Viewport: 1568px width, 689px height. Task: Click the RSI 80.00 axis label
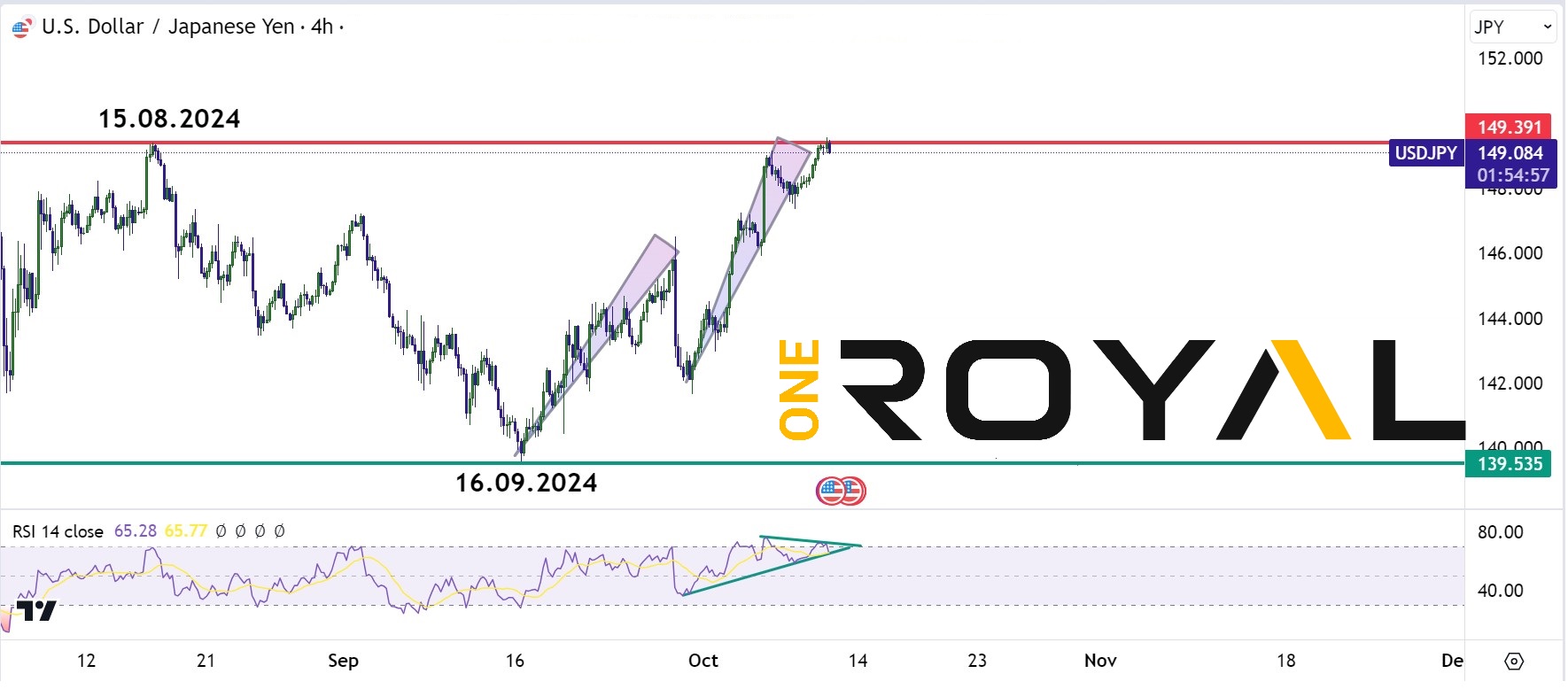tap(1501, 532)
